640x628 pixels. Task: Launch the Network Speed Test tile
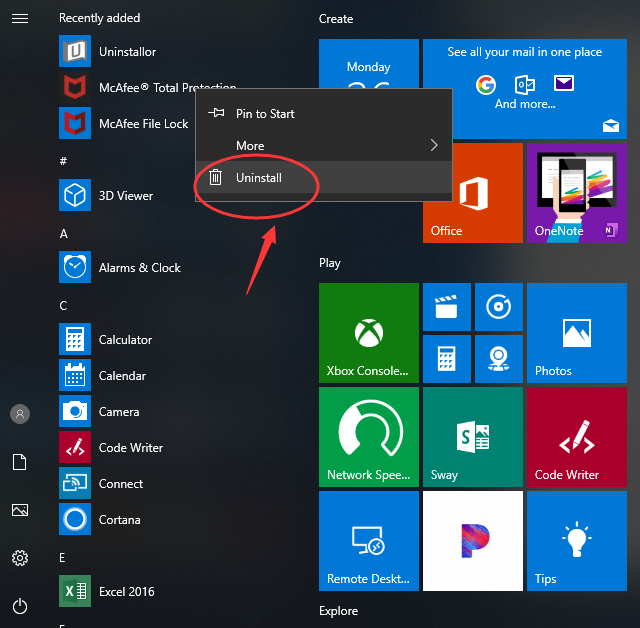tap(369, 437)
